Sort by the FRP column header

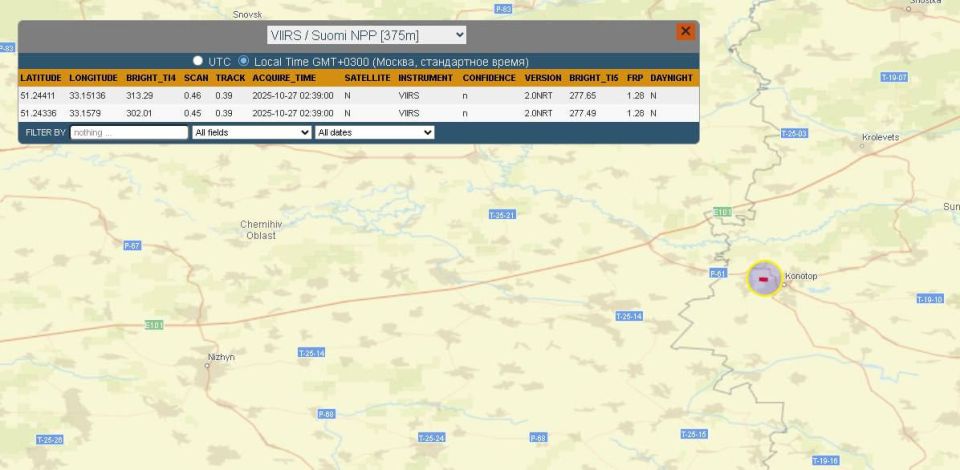[x=634, y=78]
